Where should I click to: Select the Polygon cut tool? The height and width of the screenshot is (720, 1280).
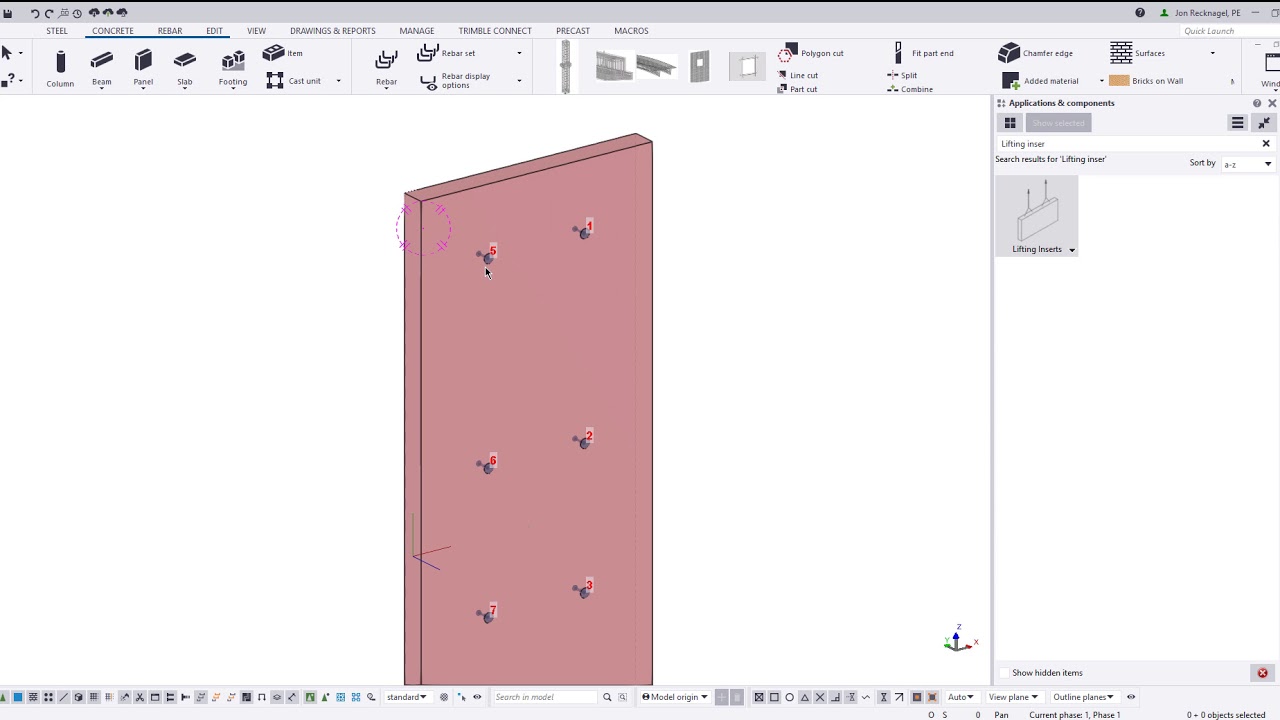(813, 53)
